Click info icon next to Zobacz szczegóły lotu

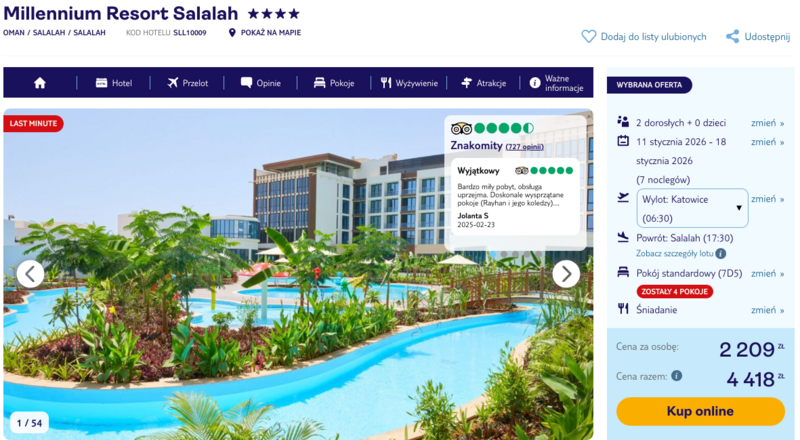pos(720,254)
